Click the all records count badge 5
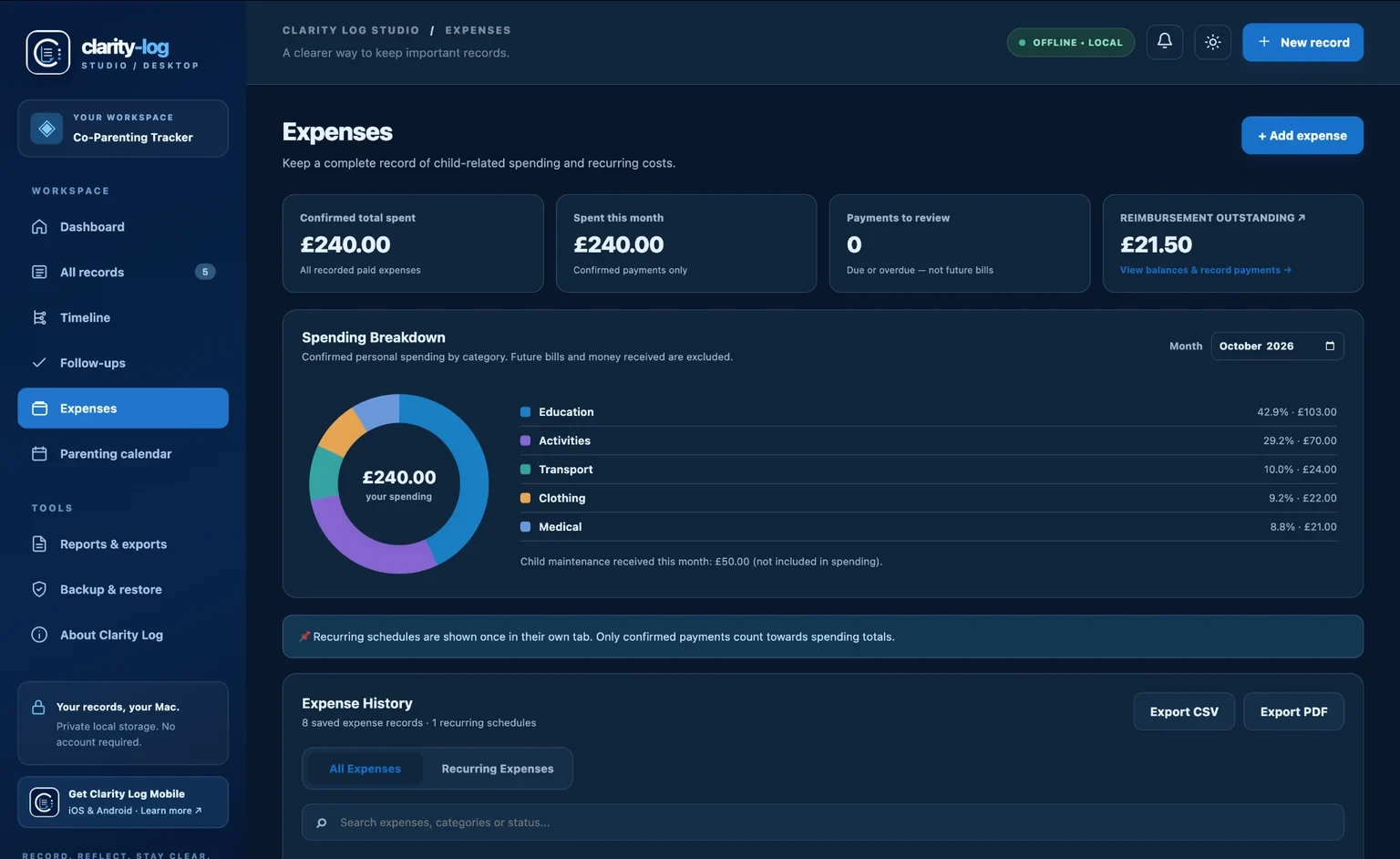Screen dimensions: 1400x859 tap(205, 272)
